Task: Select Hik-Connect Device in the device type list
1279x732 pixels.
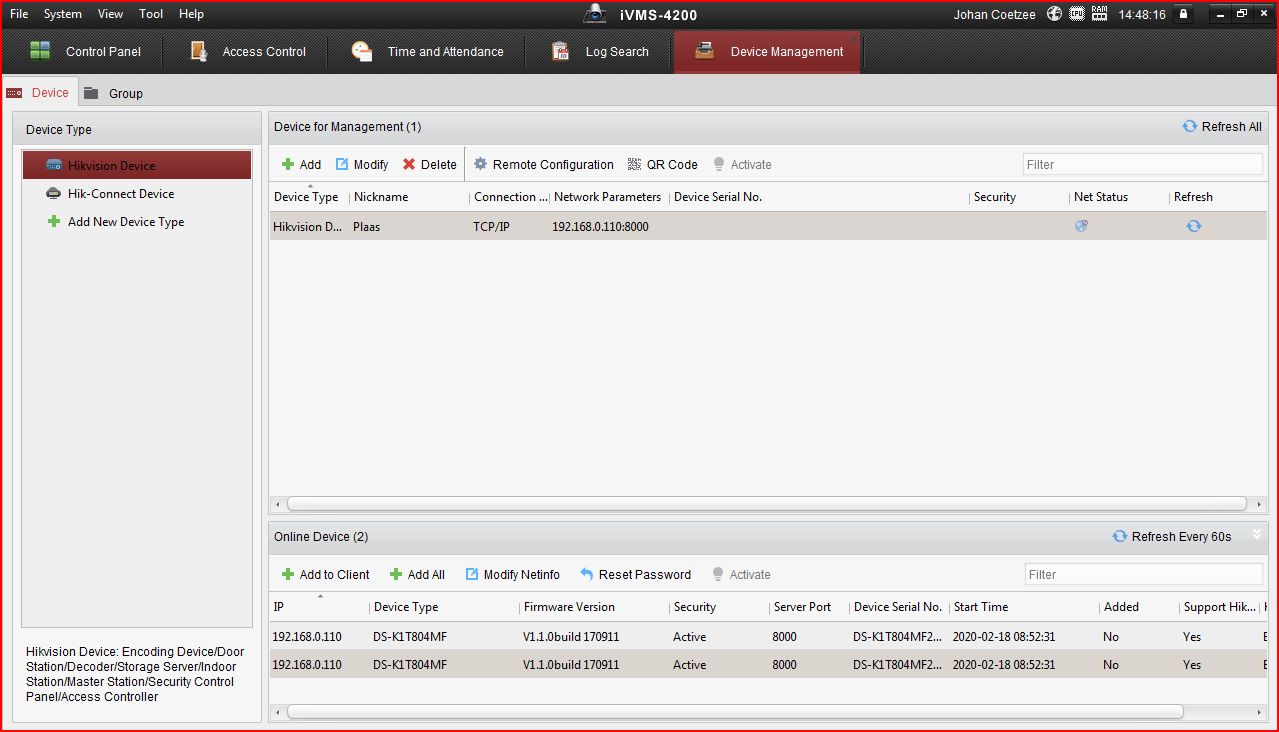Action: click(120, 194)
